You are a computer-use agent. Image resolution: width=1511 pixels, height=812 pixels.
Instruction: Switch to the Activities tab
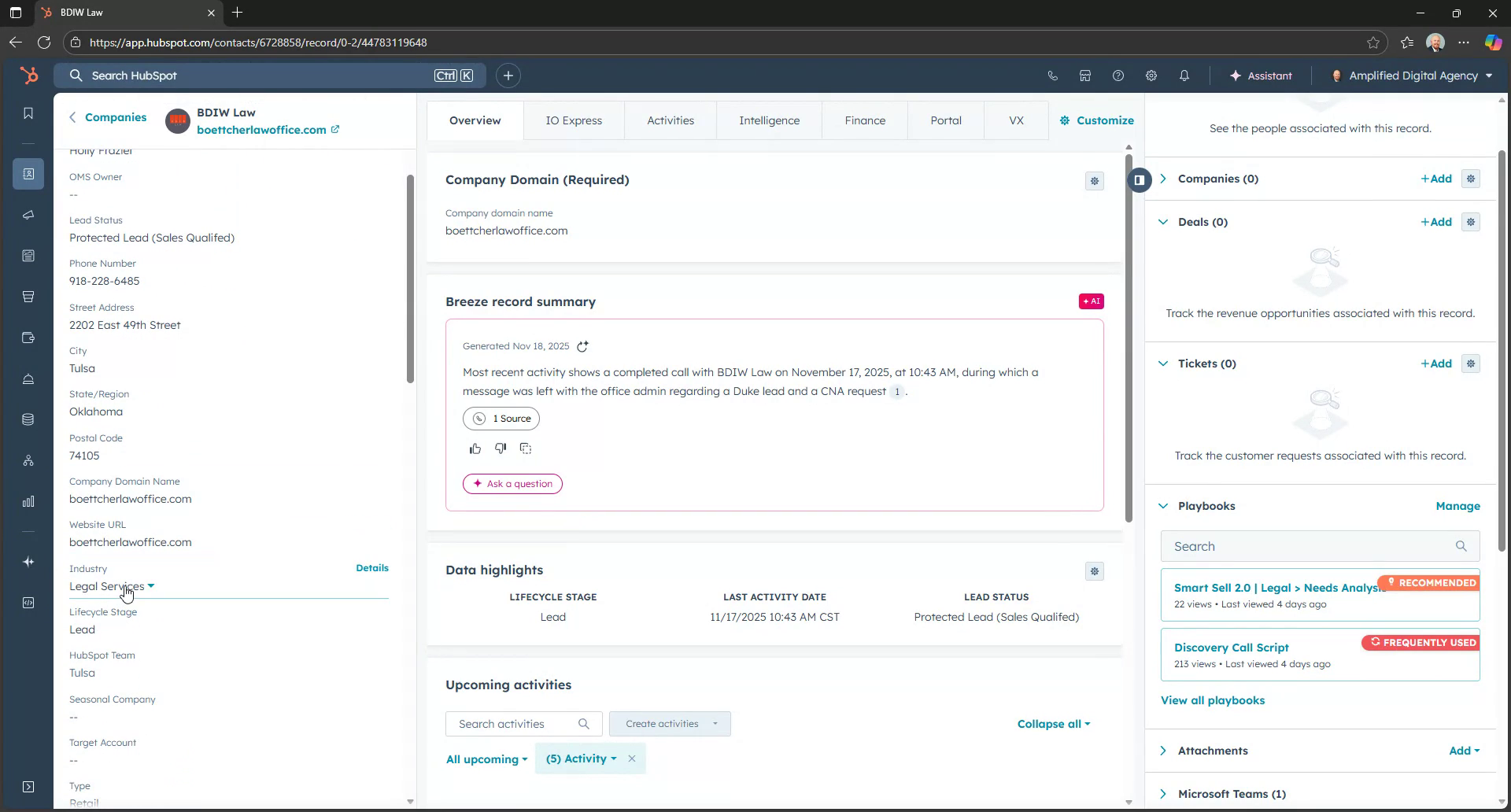point(670,120)
